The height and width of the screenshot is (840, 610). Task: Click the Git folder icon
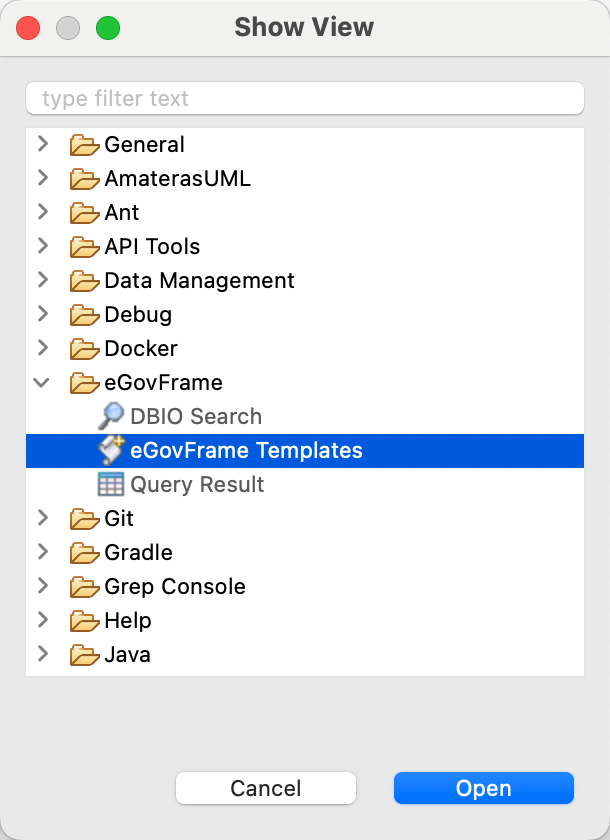point(83,519)
